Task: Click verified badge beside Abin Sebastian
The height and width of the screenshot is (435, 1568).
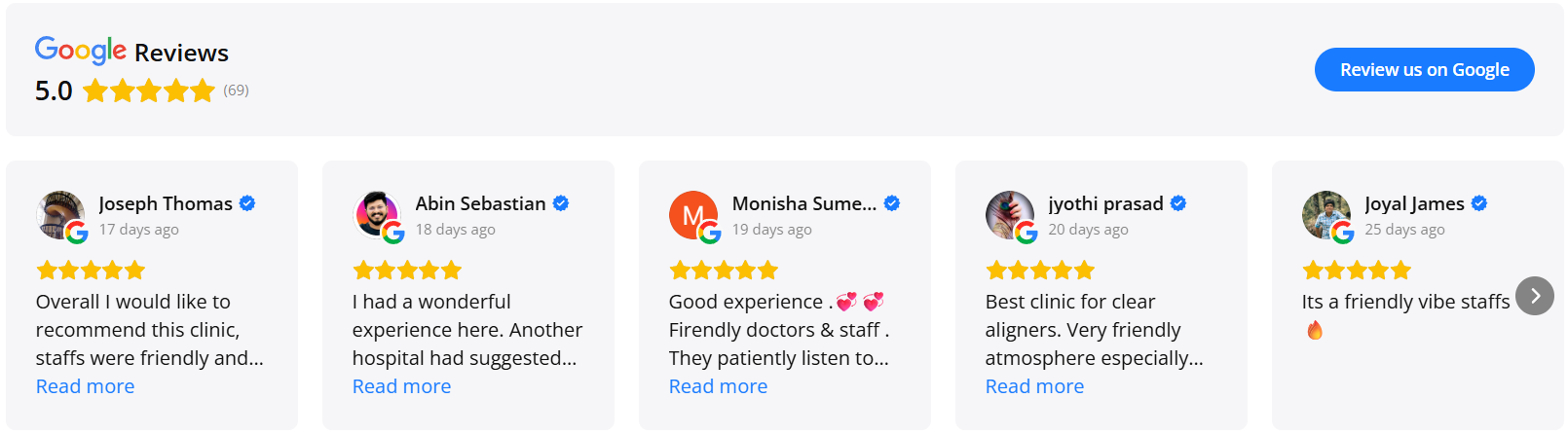Action: click(561, 203)
